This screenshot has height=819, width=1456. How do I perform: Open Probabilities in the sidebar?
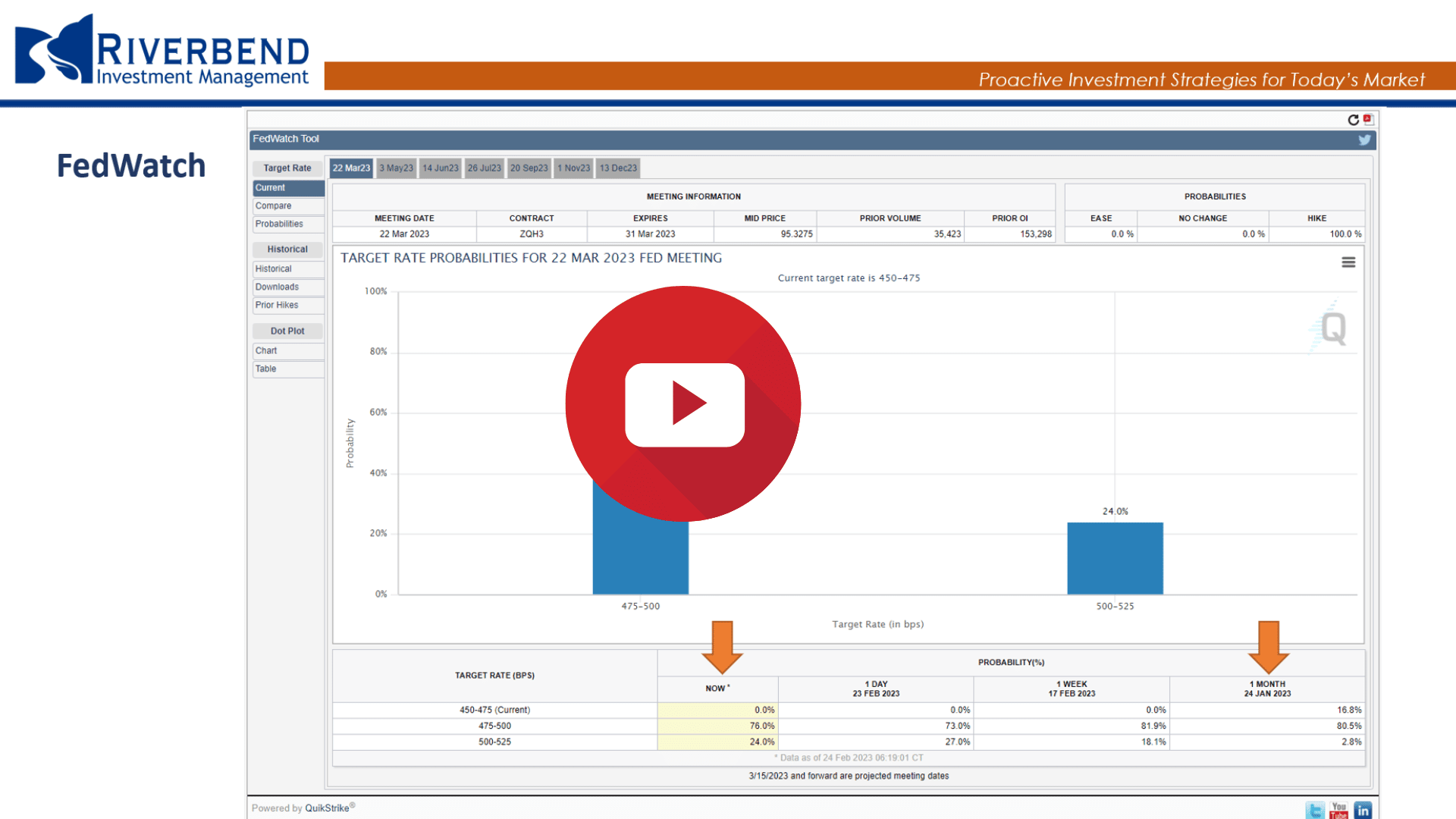click(288, 224)
